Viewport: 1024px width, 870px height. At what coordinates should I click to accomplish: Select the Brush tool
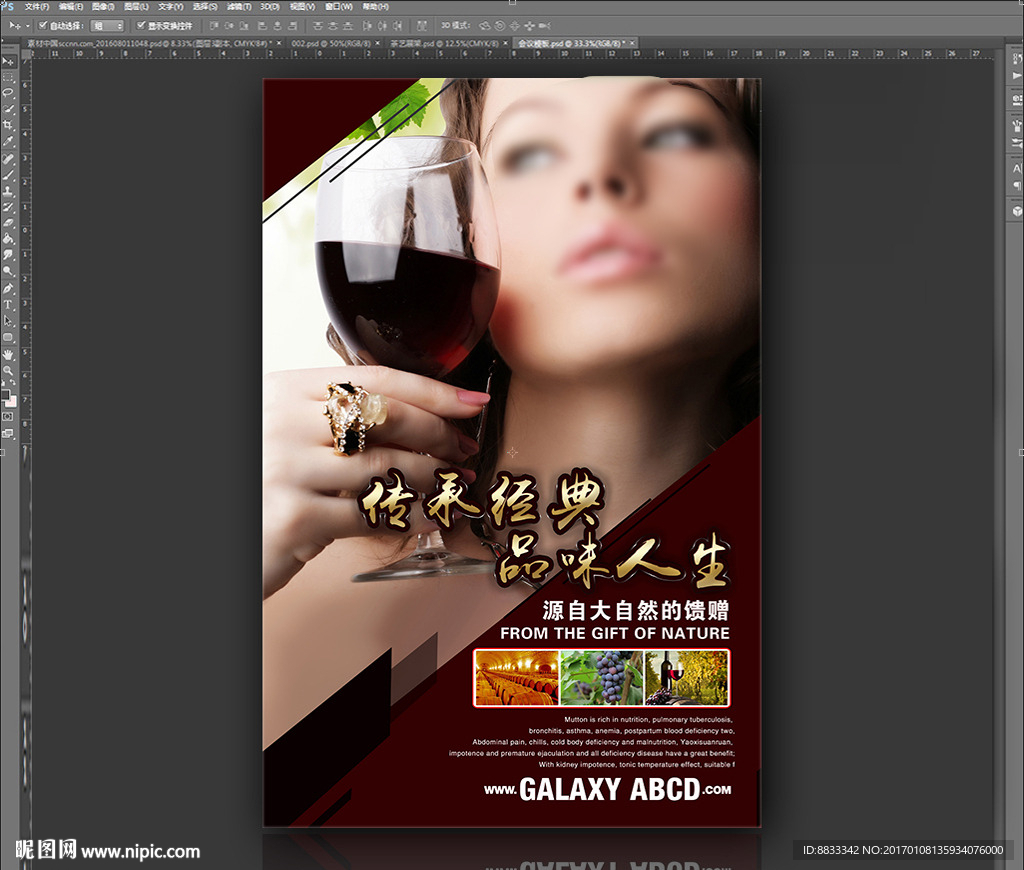(8, 174)
